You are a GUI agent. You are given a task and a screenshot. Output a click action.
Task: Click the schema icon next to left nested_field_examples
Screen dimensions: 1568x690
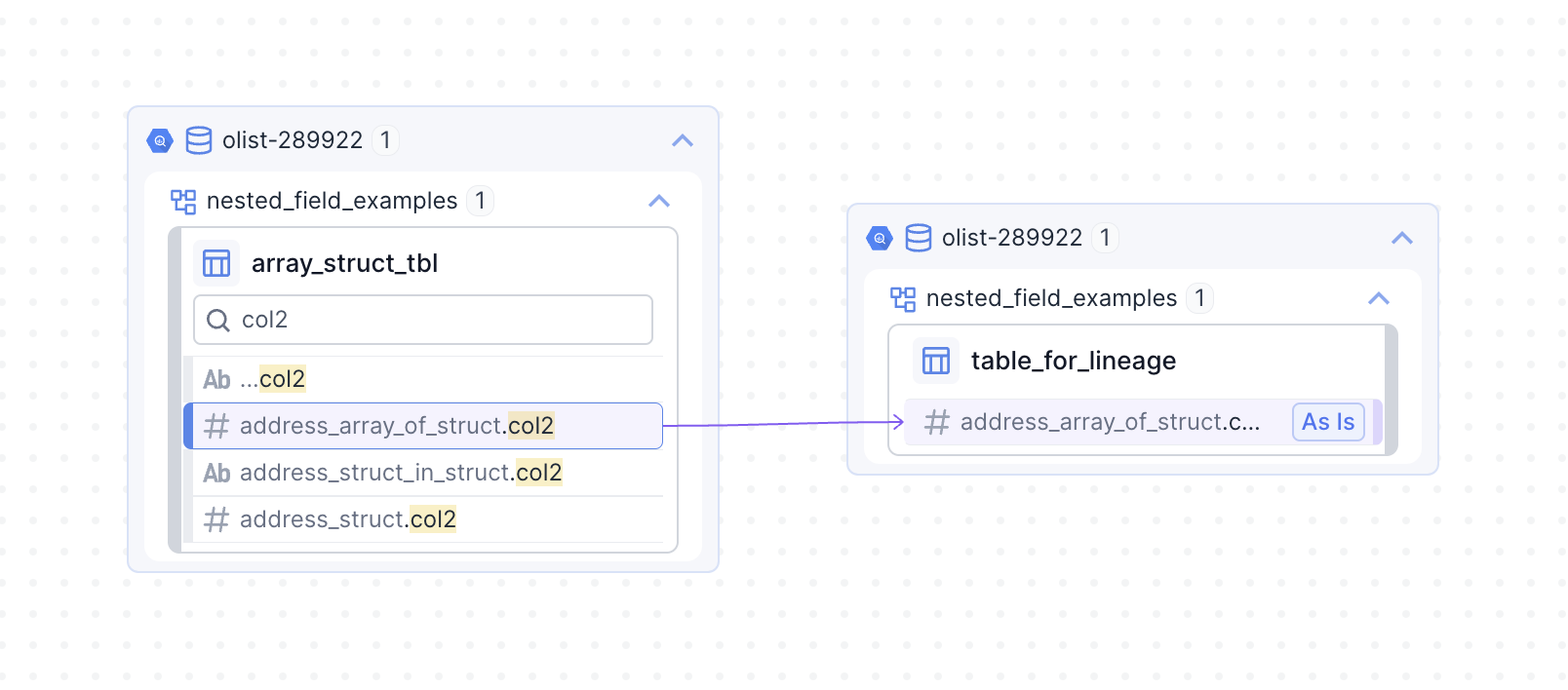tap(183, 201)
